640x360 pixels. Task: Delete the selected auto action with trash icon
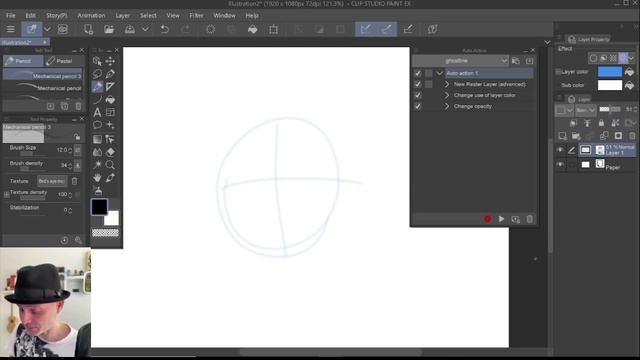[x=529, y=219]
